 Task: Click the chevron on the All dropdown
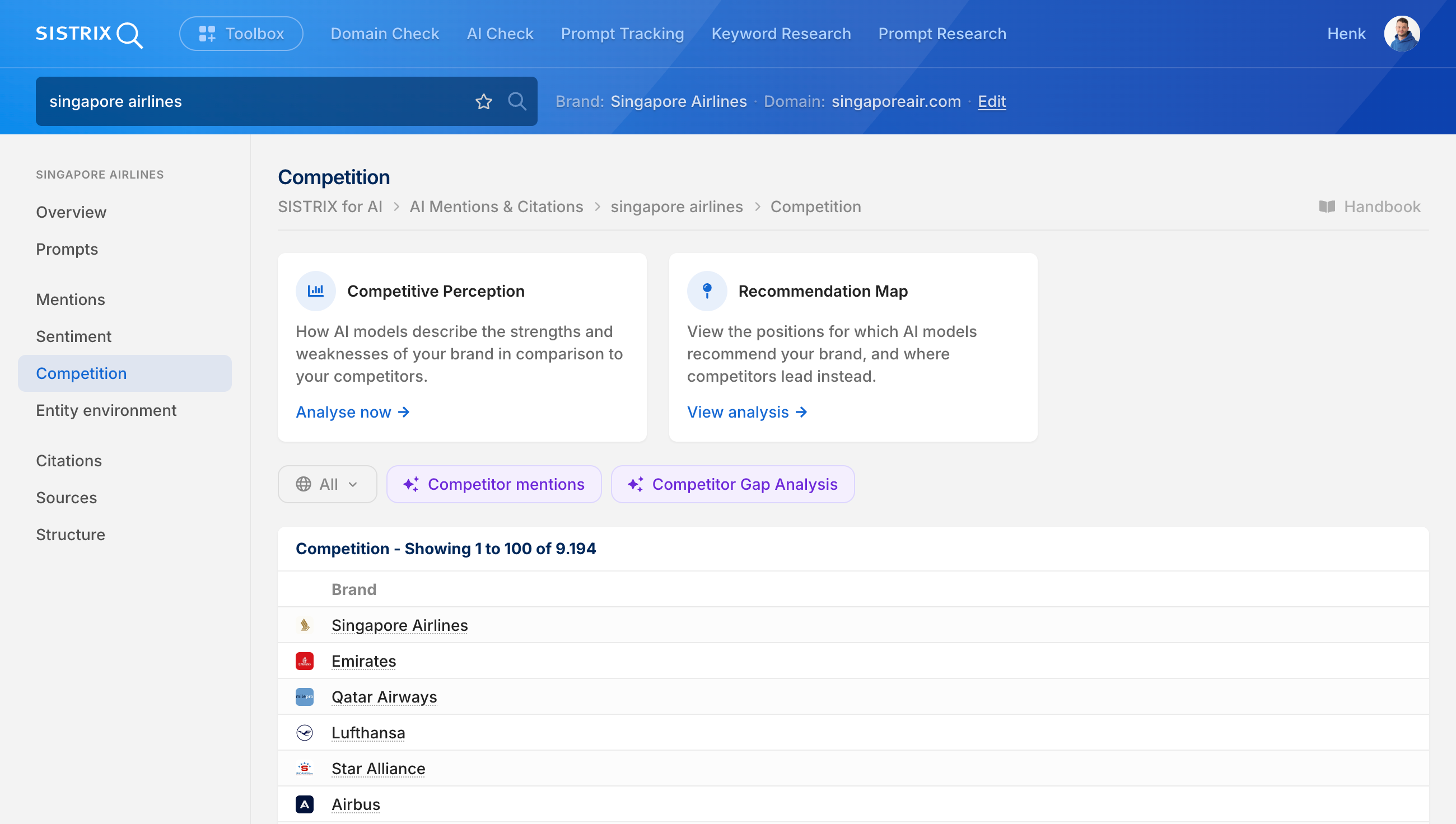[x=353, y=484]
